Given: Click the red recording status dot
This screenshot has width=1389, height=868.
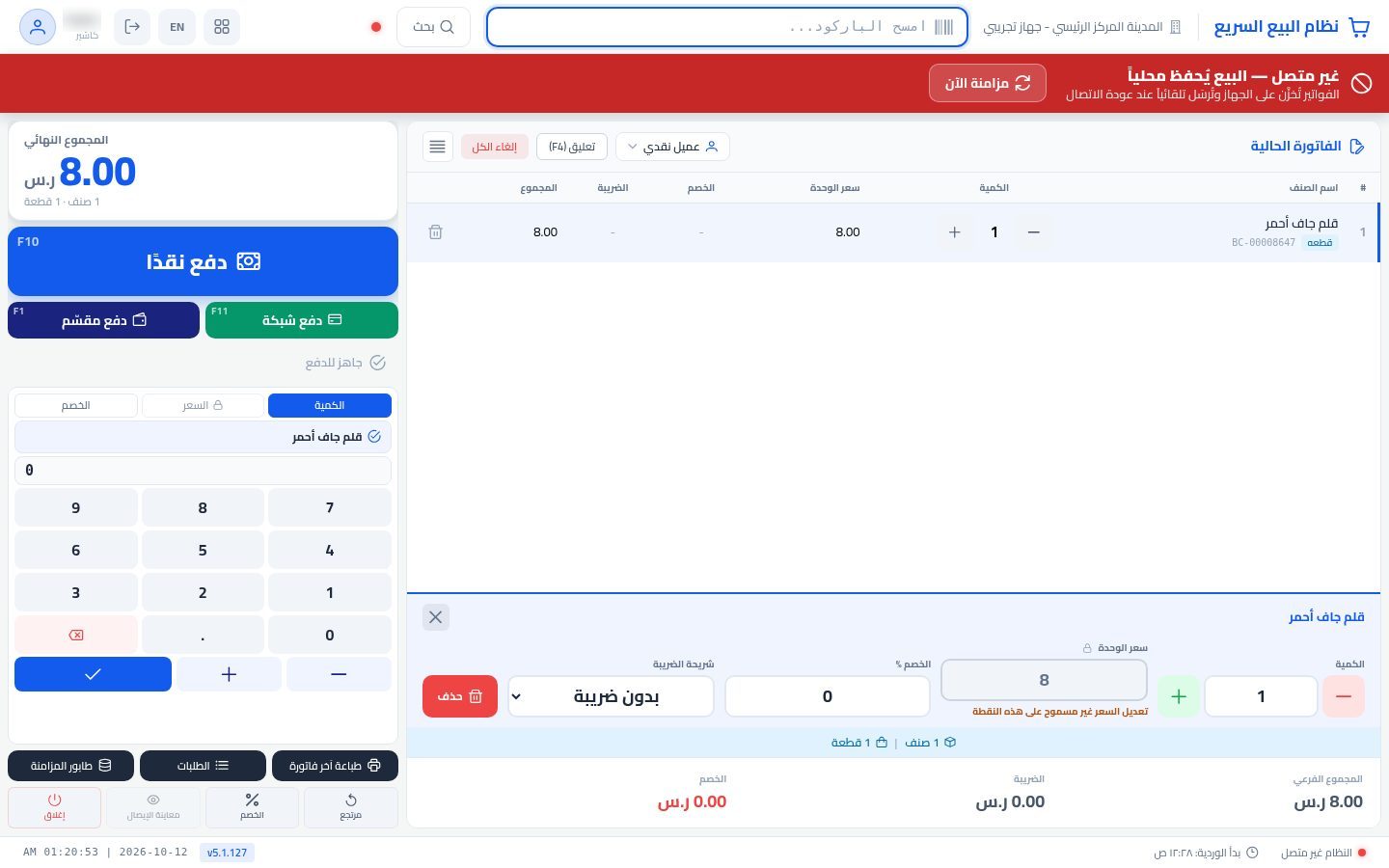Looking at the screenshot, I should click(376, 27).
